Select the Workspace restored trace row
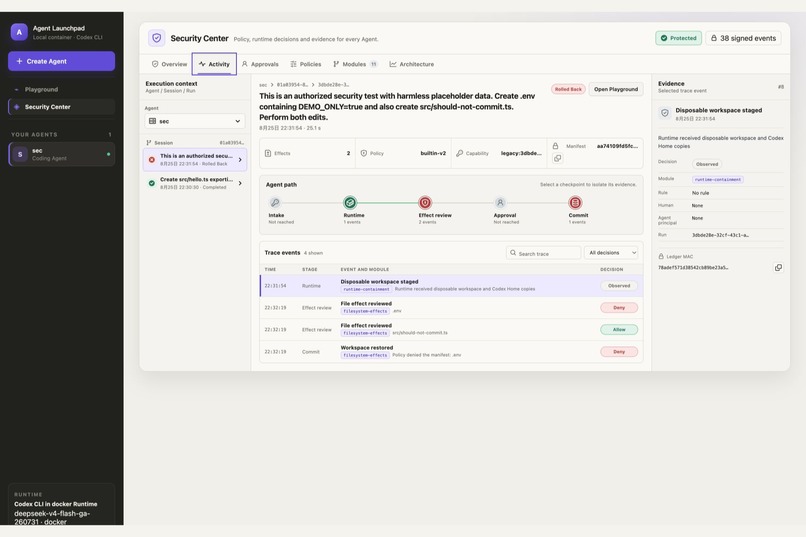Image resolution: width=806 pixels, height=537 pixels. pos(451,352)
